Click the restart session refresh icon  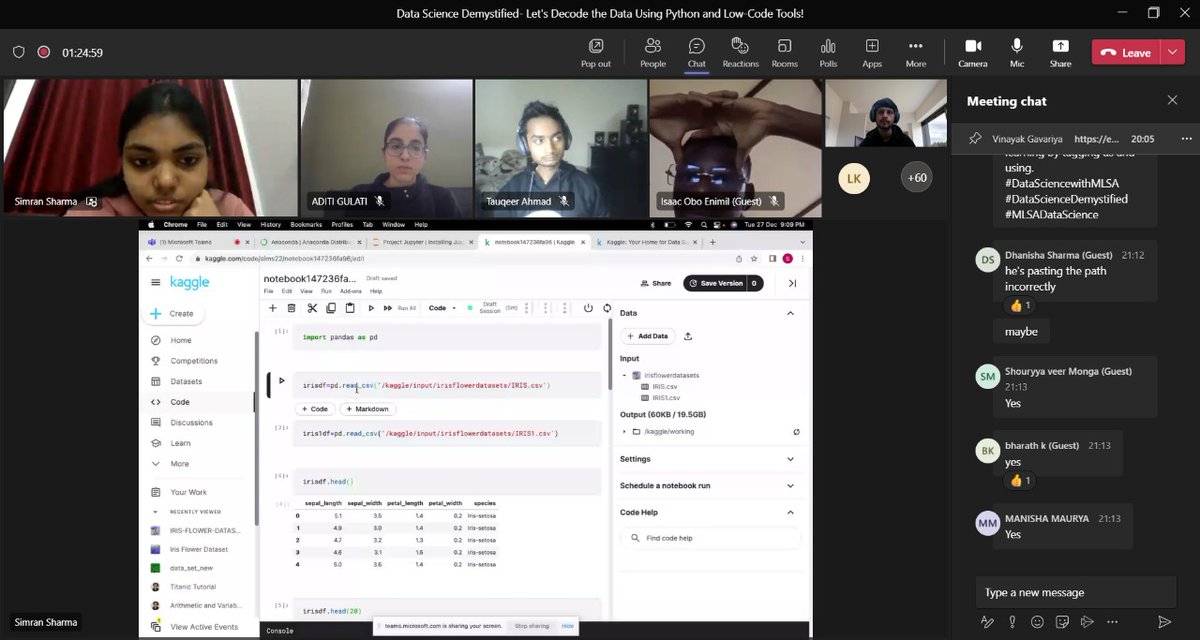tap(606, 308)
